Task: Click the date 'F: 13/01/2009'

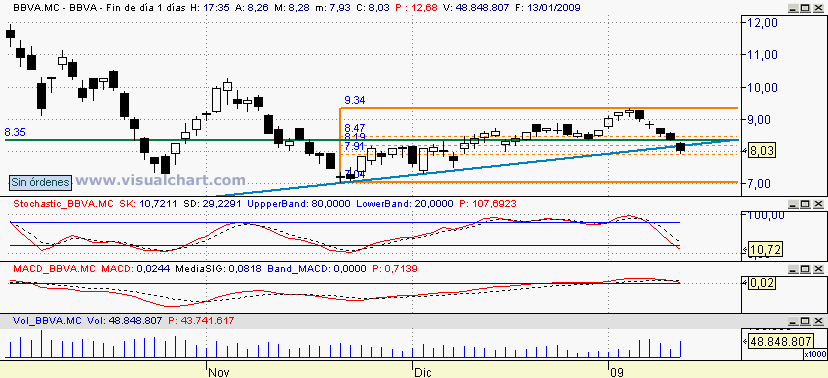Action: tap(547, 8)
